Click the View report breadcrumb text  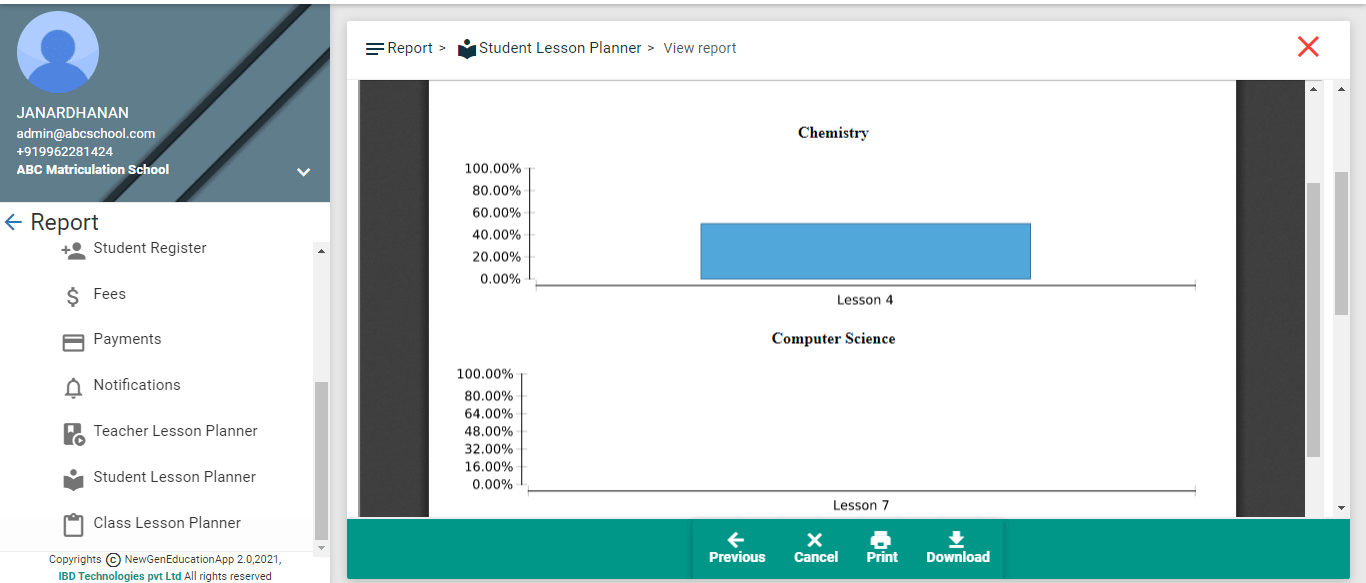pyautogui.click(x=700, y=48)
